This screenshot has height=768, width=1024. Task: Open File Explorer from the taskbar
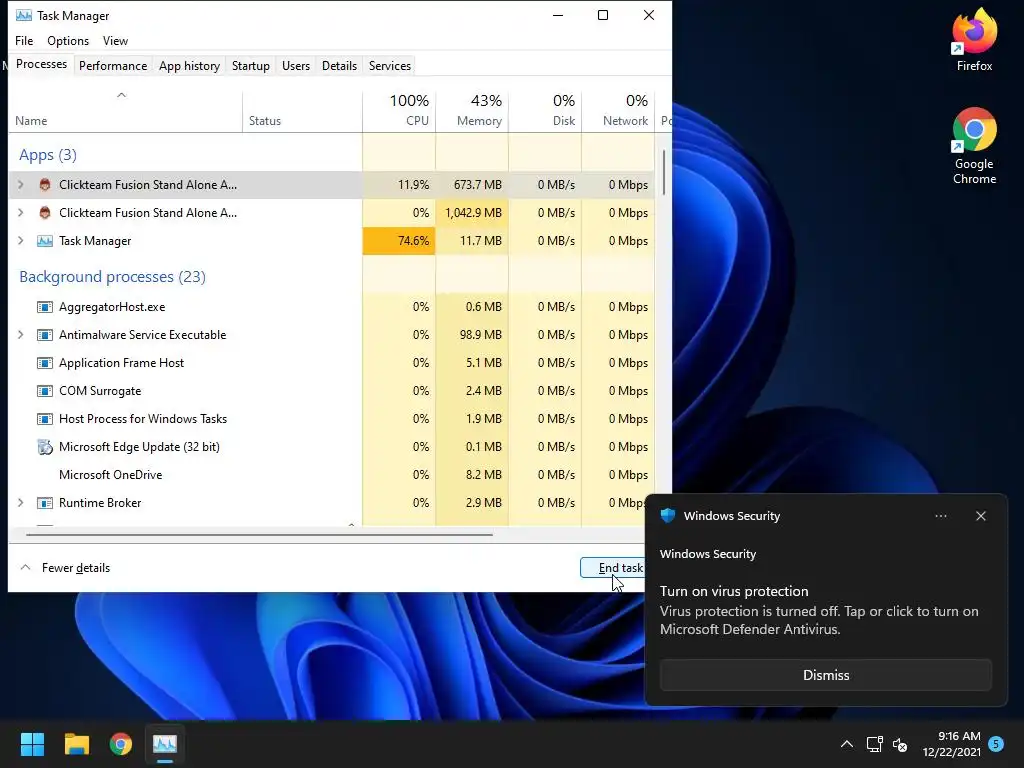click(76, 744)
